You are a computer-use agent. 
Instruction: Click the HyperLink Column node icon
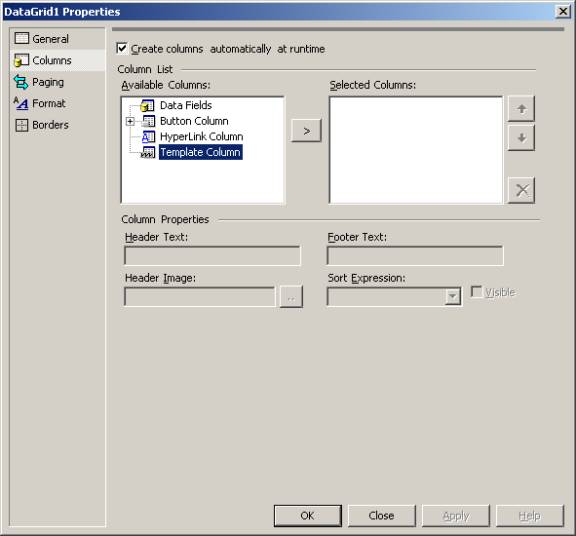pos(148,137)
